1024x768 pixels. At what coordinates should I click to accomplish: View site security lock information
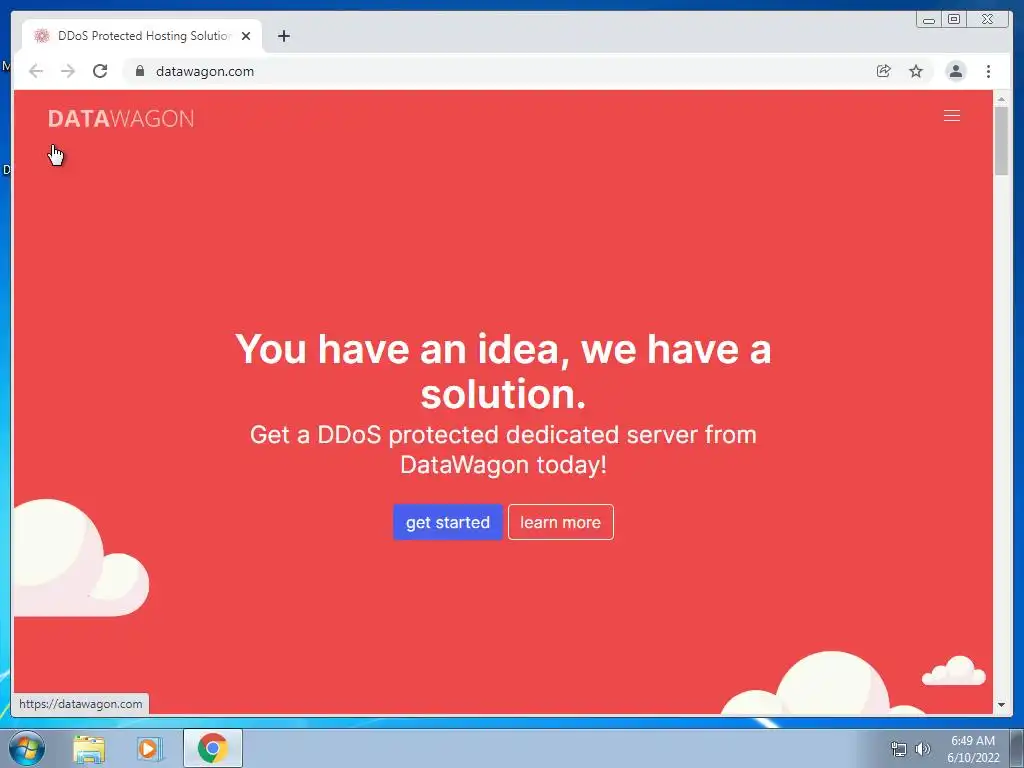click(139, 71)
